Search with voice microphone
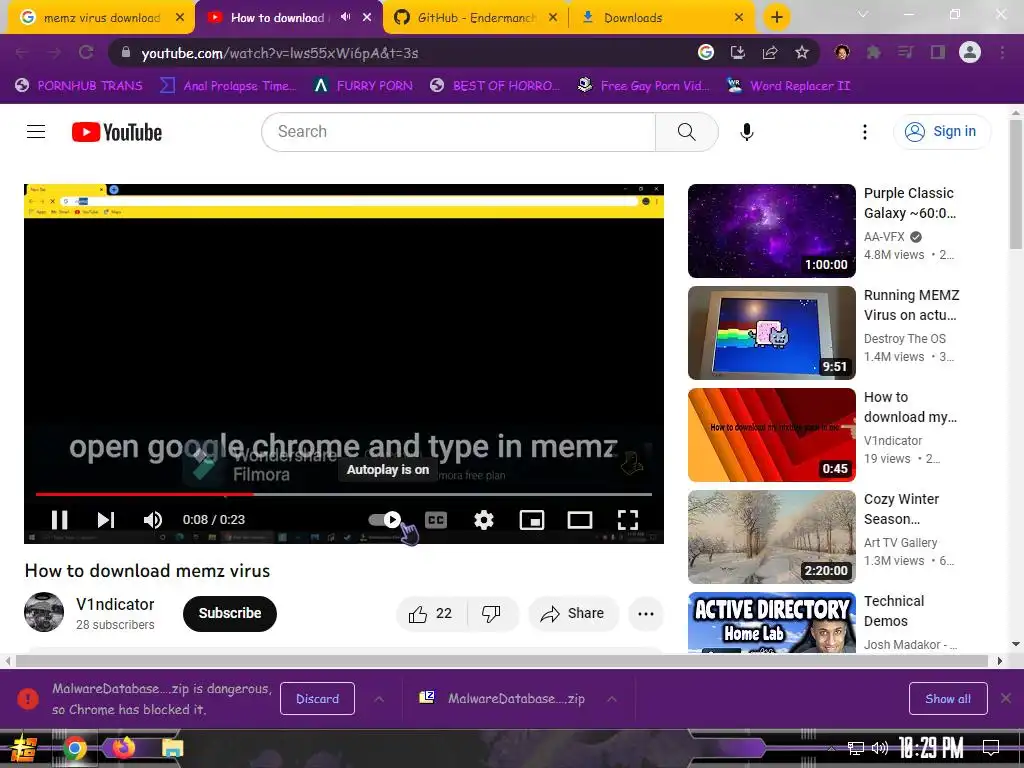Viewport: 1024px width, 768px height. [x=746, y=132]
